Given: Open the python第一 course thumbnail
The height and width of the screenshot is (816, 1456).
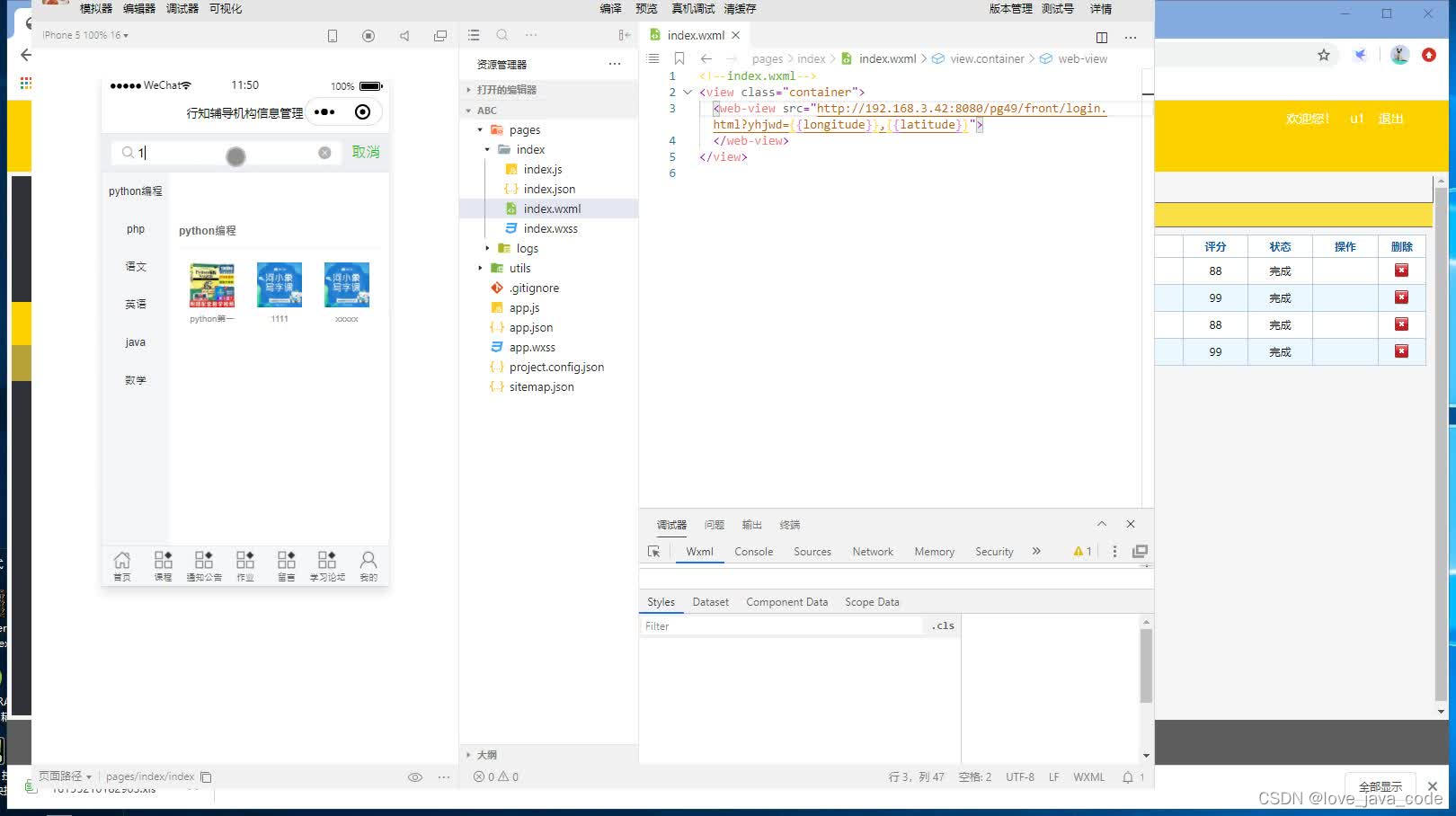Looking at the screenshot, I should pos(212,286).
